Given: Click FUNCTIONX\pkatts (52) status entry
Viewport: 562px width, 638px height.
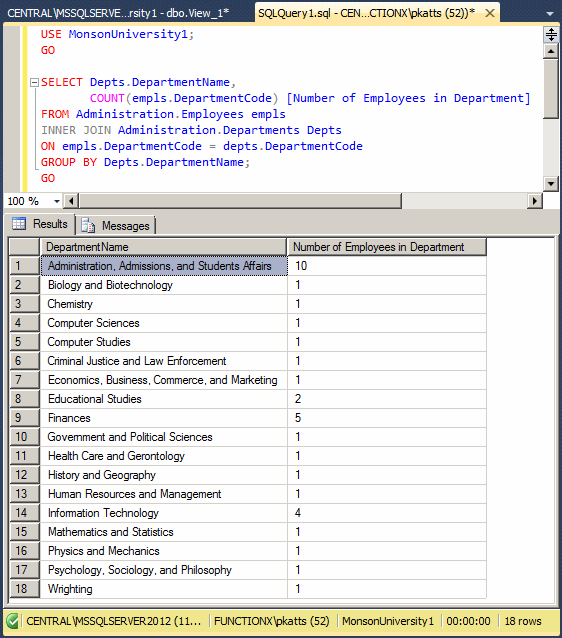Looking at the screenshot, I should pyautogui.click(x=271, y=621).
